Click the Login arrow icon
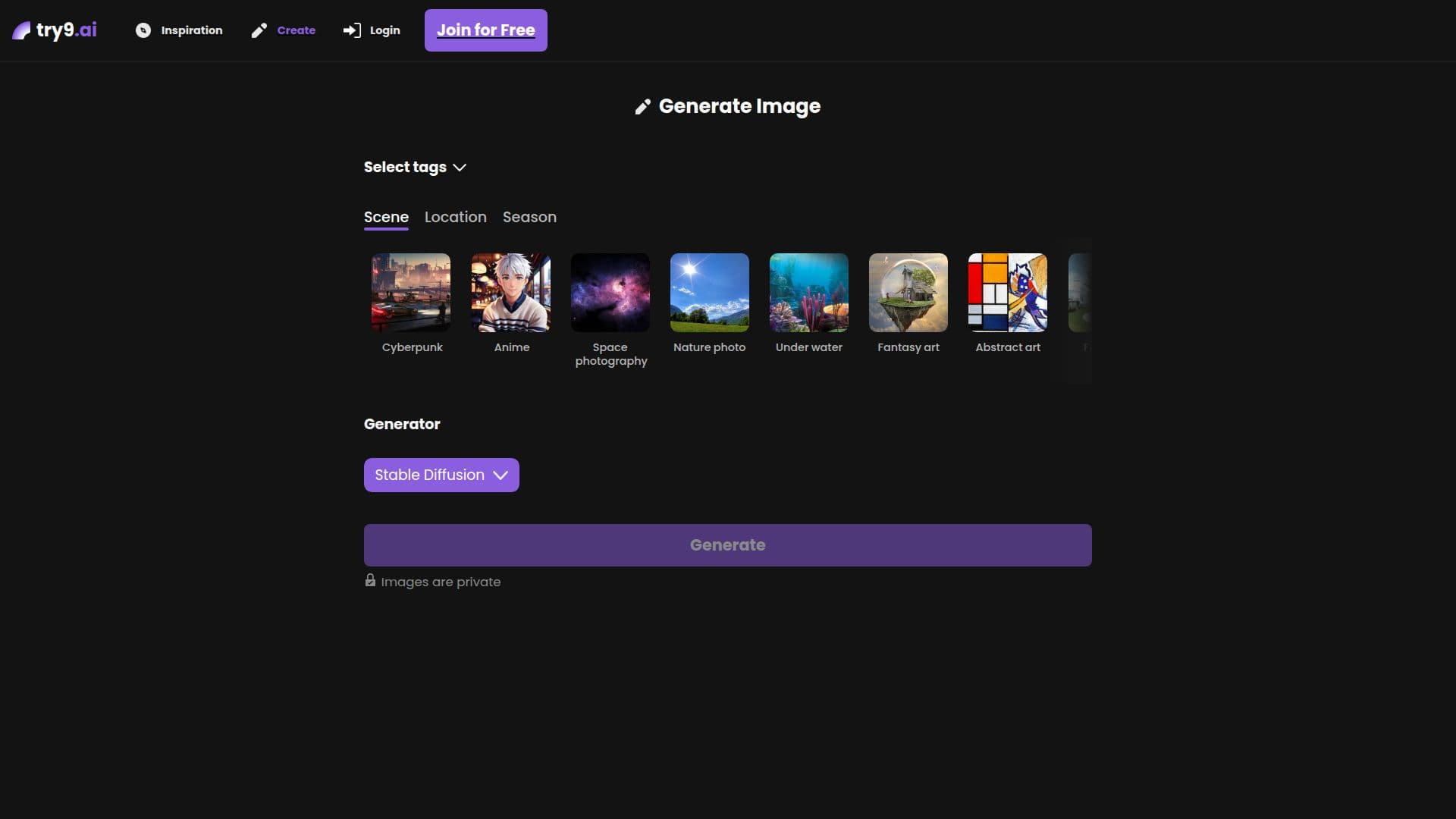Screen dimensions: 1456x819 tap(352, 30)
